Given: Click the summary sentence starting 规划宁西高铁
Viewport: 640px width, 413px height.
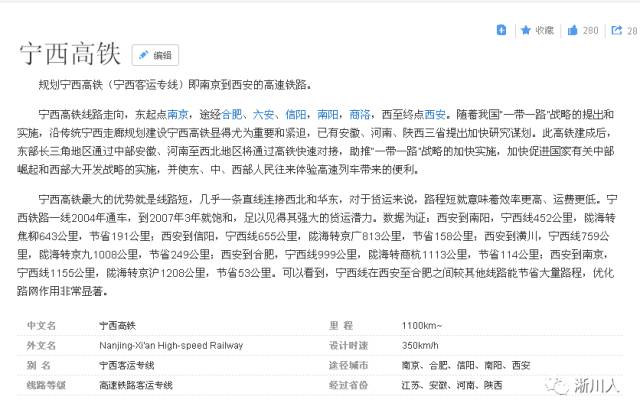Looking at the screenshot, I should (x=176, y=85).
